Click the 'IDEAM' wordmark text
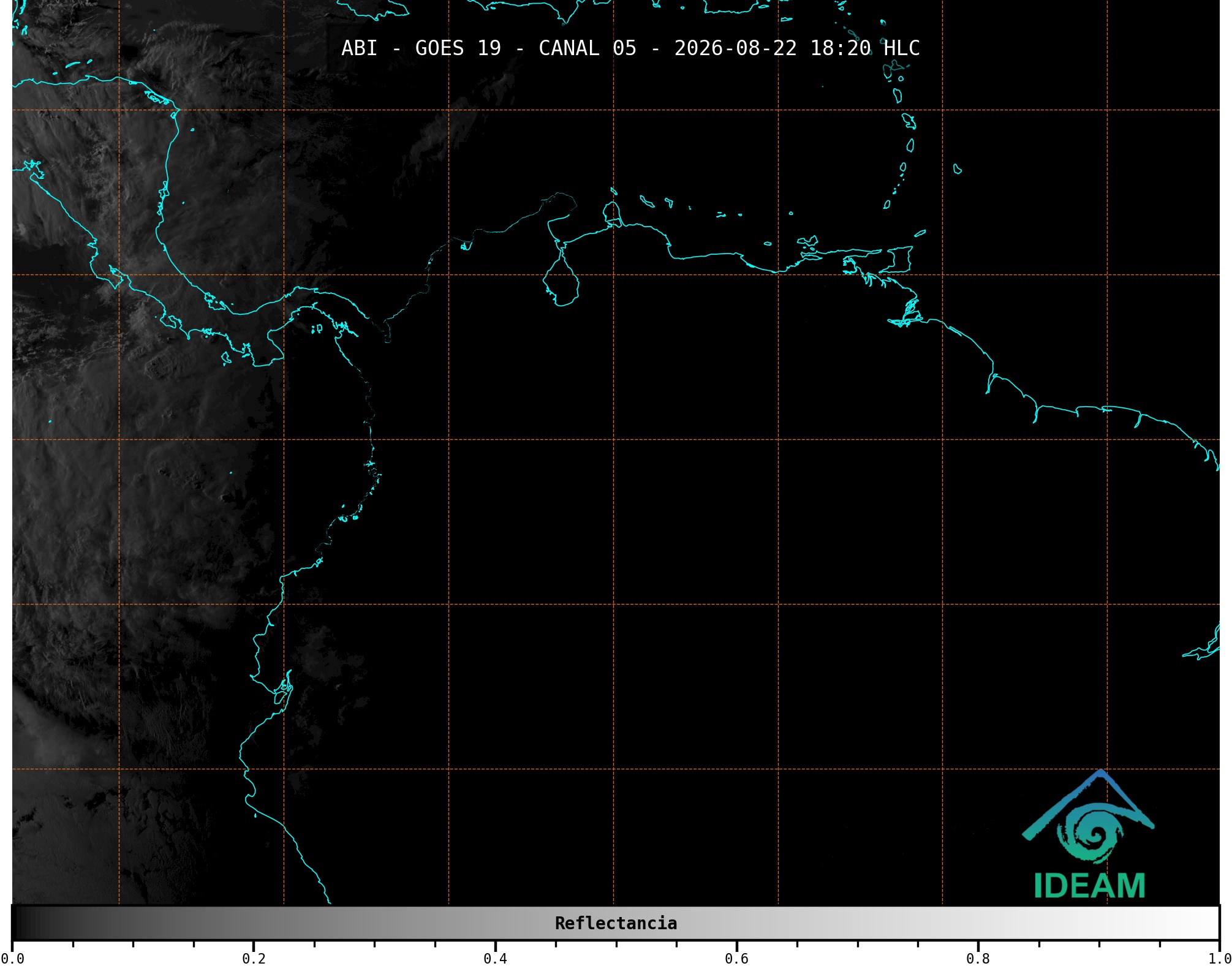 tap(1089, 886)
